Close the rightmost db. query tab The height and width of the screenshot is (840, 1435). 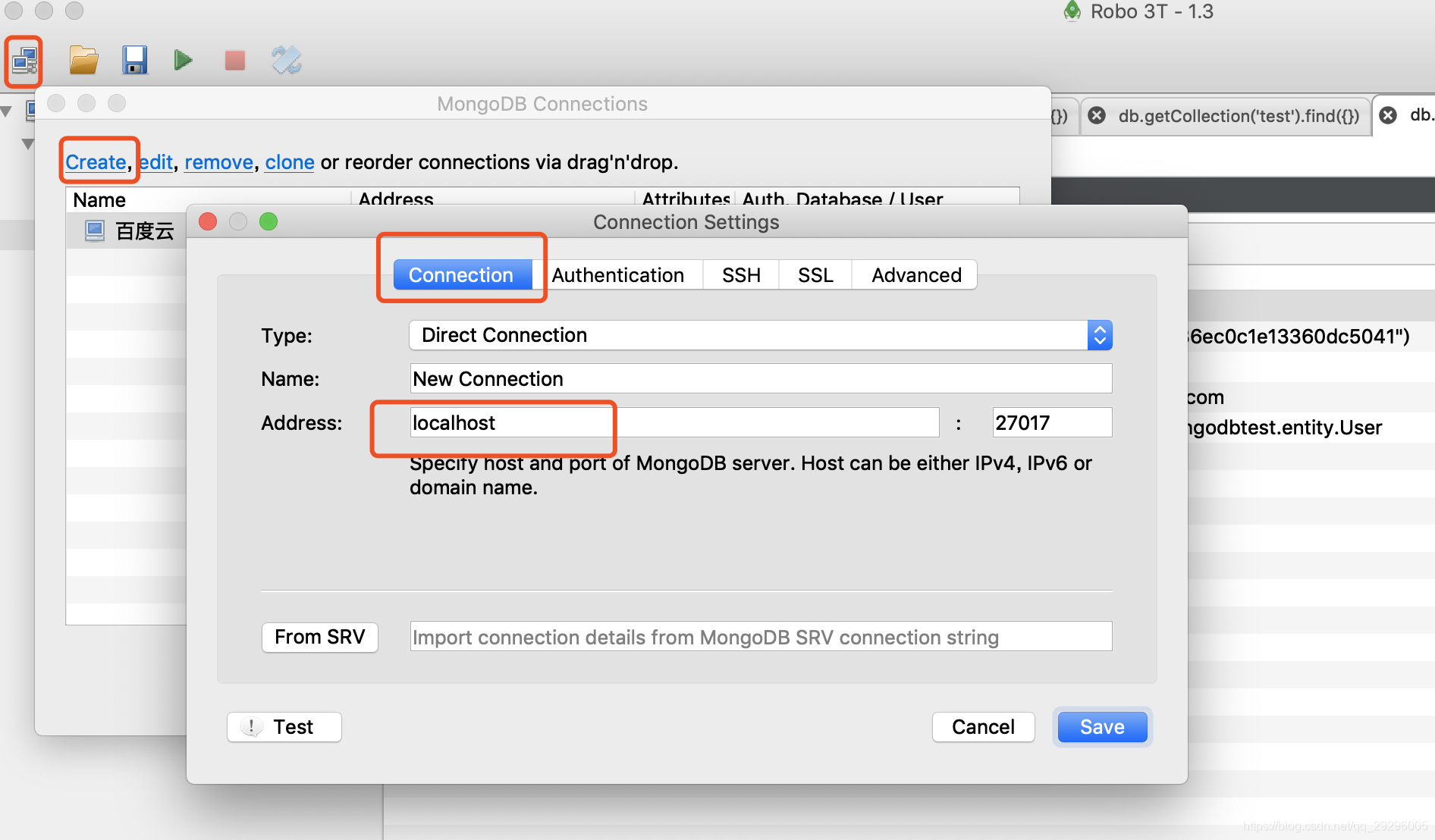1388,115
